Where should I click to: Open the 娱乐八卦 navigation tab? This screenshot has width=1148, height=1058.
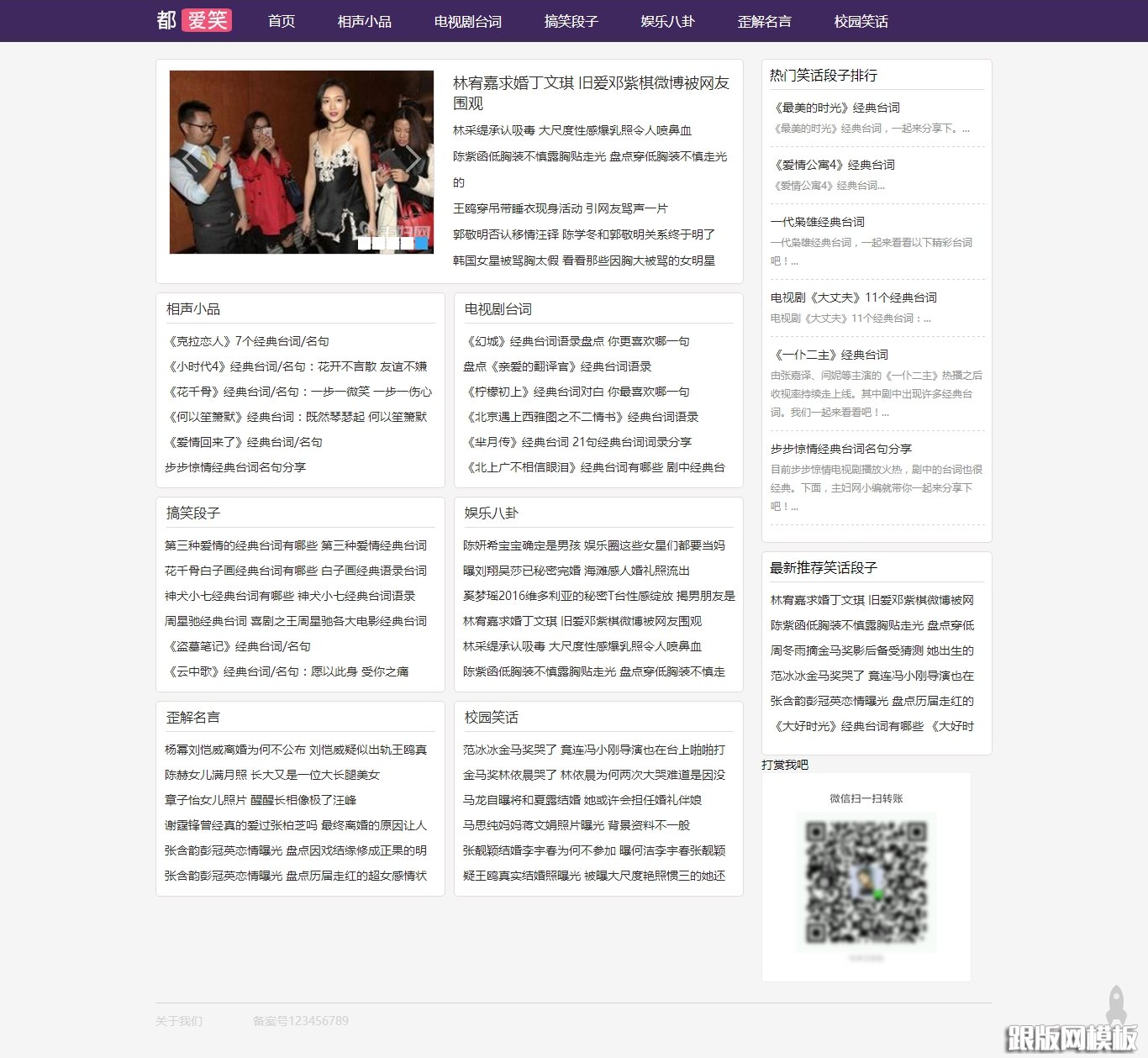(x=667, y=21)
